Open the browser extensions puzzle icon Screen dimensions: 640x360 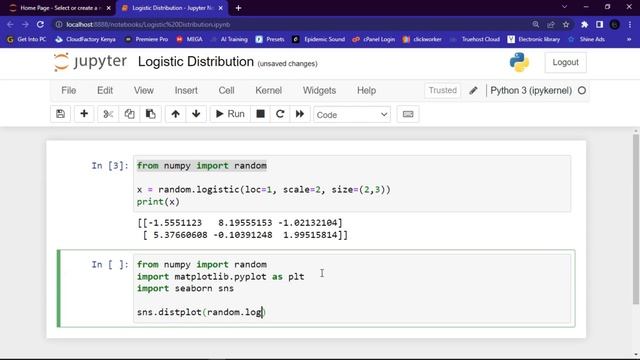pyautogui.click(x=584, y=24)
